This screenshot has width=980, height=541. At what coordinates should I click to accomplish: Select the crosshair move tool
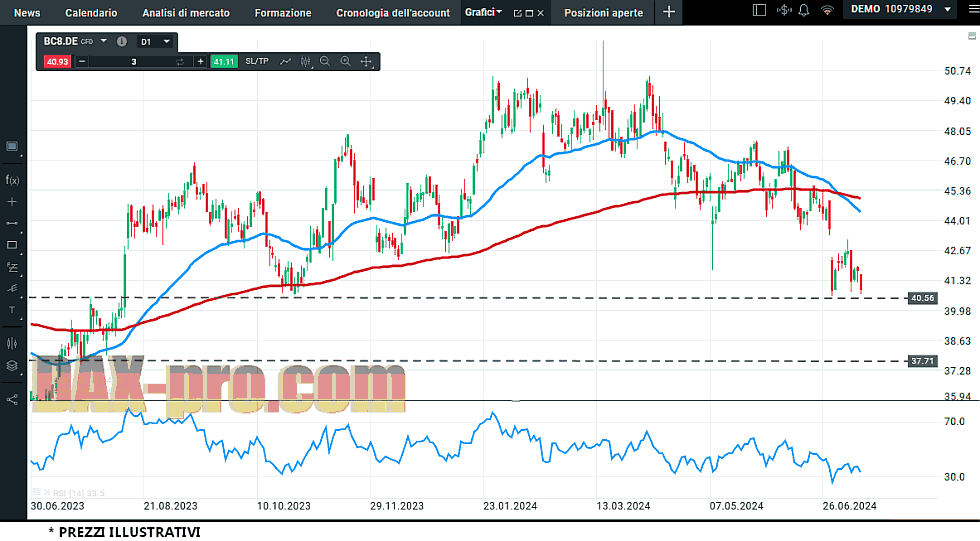tap(367, 61)
